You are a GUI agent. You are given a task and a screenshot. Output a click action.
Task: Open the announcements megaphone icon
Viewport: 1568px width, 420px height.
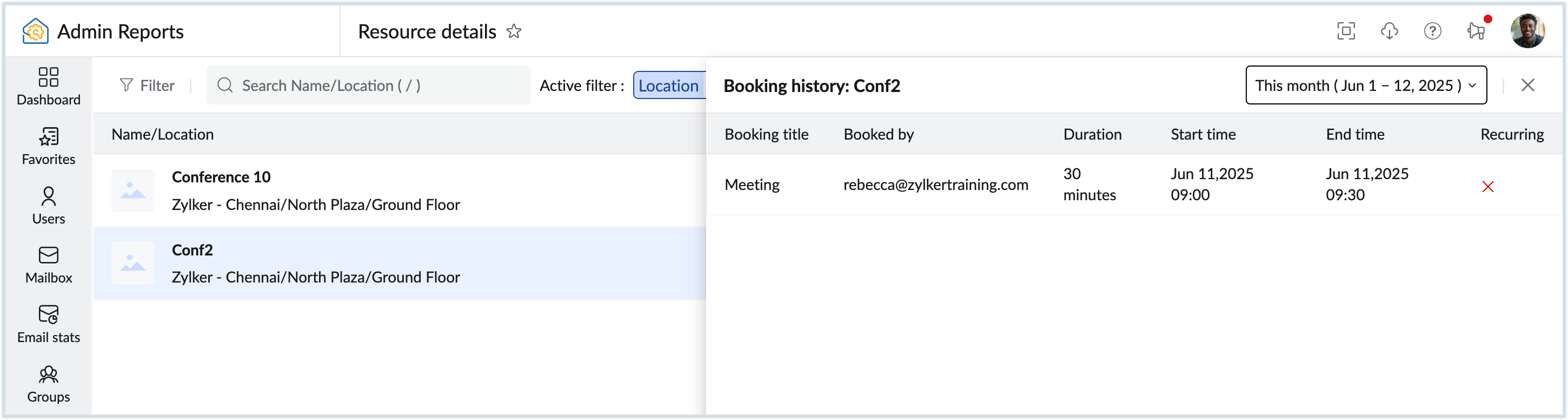pos(1476,31)
